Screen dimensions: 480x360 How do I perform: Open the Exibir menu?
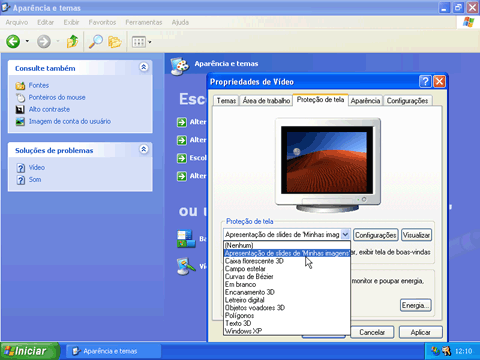71,22
